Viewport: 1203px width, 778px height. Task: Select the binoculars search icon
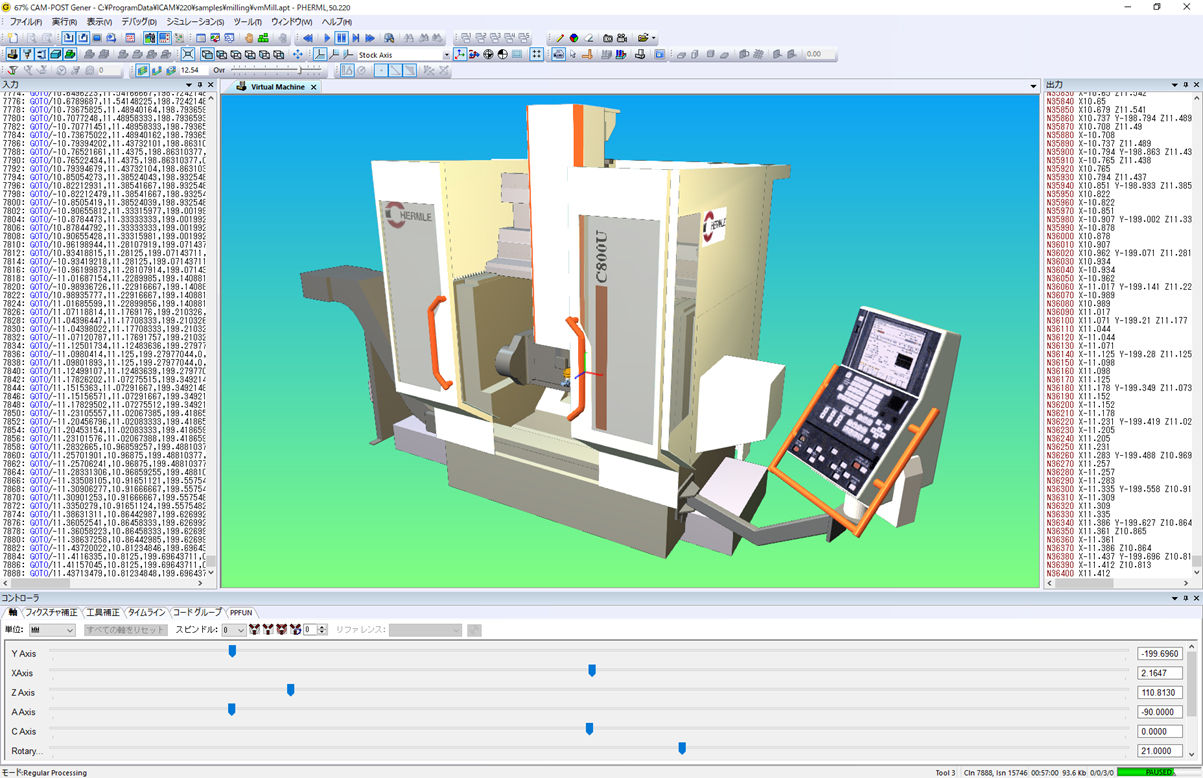[x=408, y=39]
